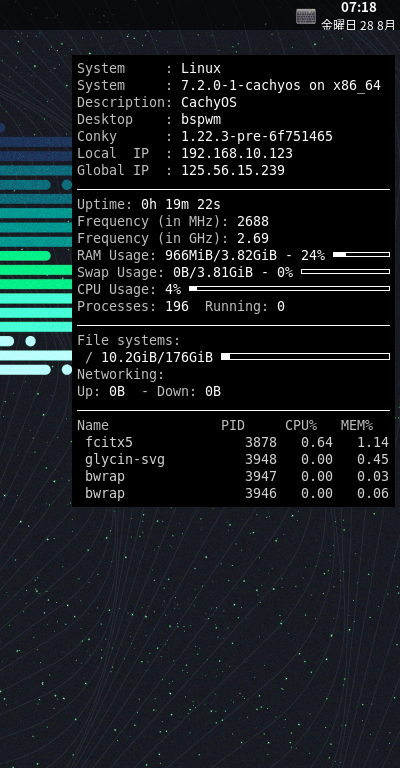Click the root filesystem usage bar
This screenshot has width=400, height=768.
(x=306, y=357)
